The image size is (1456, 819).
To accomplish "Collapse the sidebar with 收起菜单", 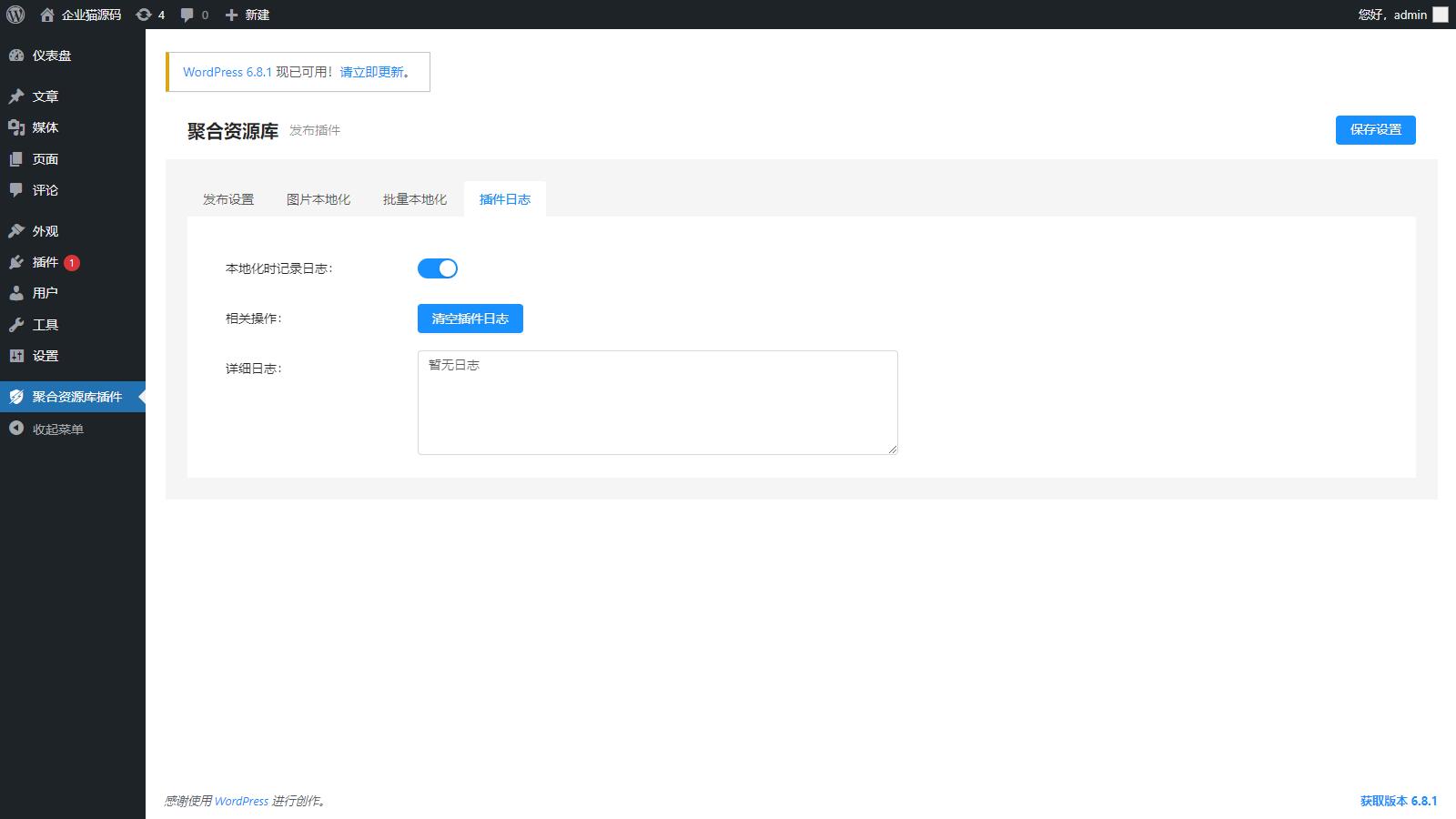I will click(x=57, y=430).
